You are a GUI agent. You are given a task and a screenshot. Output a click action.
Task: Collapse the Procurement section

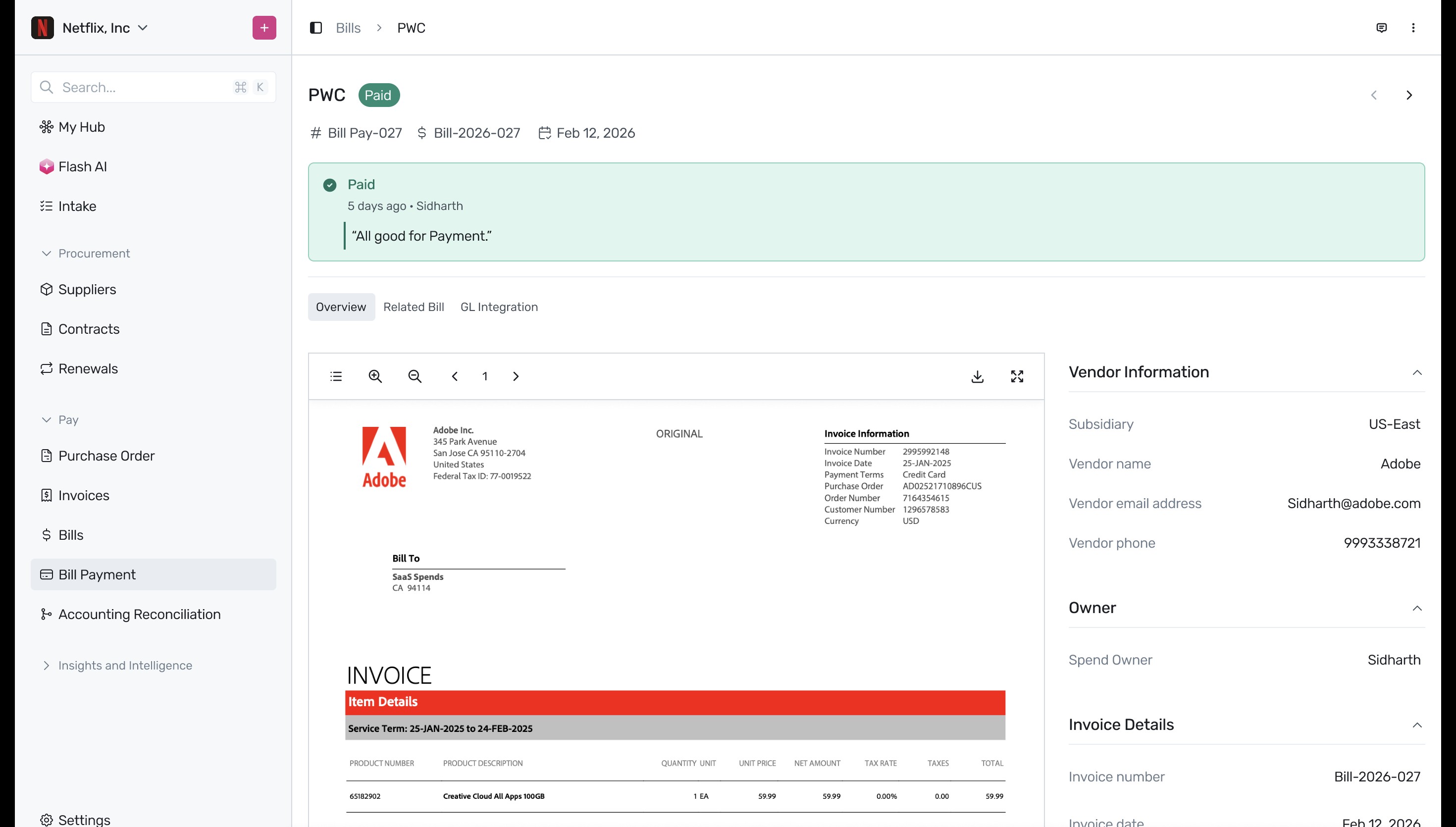(x=85, y=254)
